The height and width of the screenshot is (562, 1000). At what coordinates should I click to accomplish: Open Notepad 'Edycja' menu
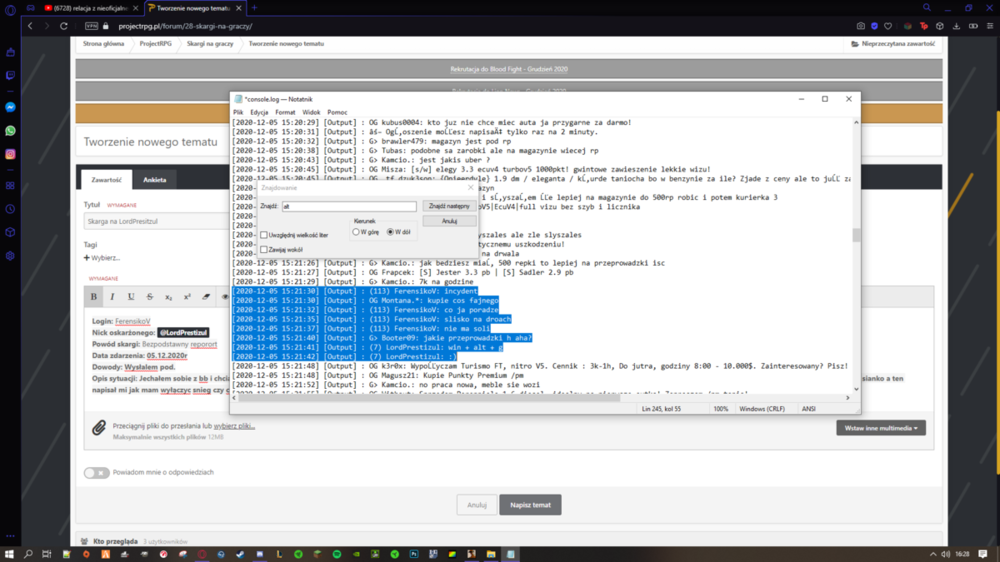259,112
